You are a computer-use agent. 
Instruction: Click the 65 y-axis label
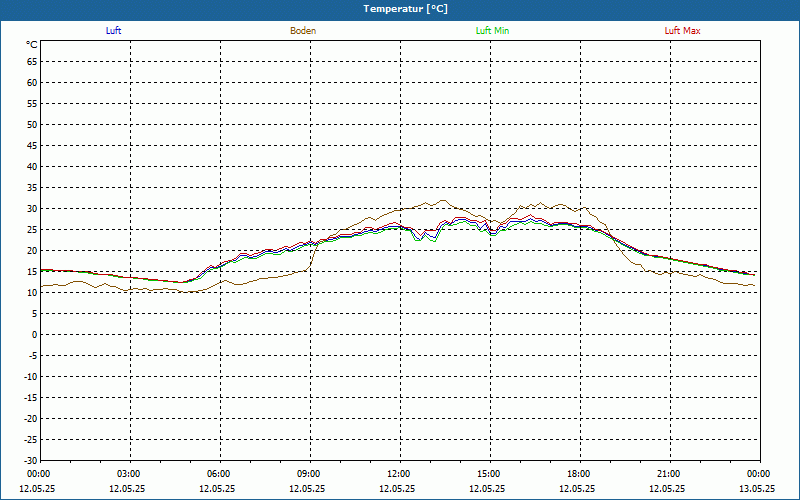tap(32, 62)
